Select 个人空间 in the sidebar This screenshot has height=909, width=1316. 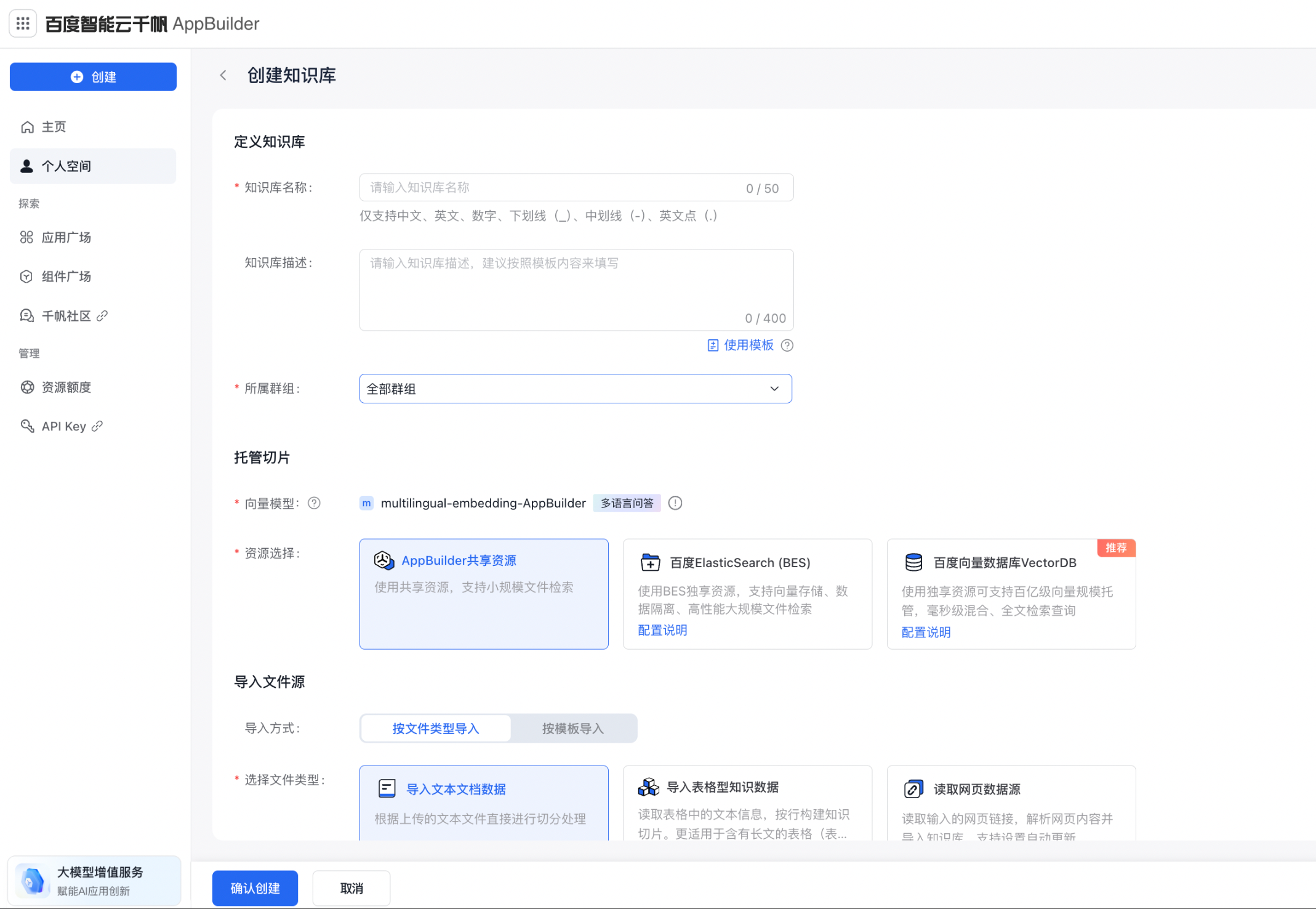(93, 166)
